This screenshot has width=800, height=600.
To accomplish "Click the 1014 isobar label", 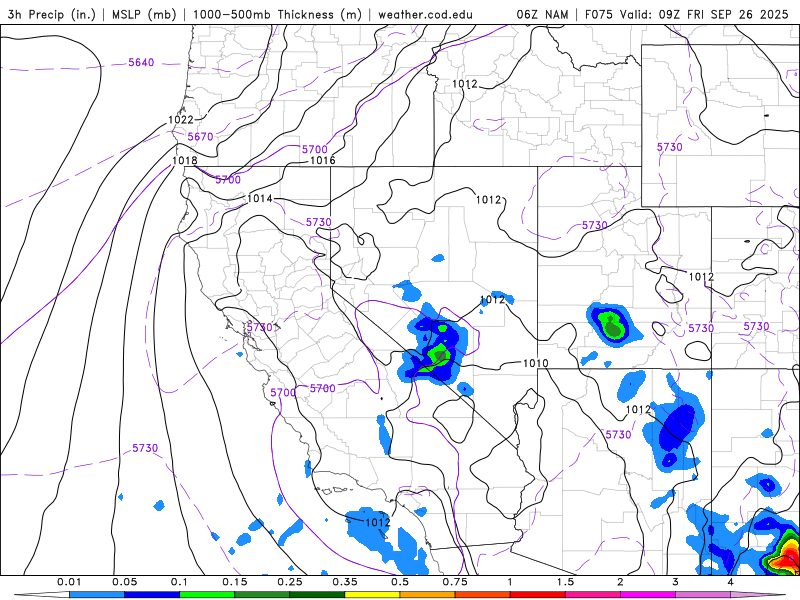I will pos(260,198).
